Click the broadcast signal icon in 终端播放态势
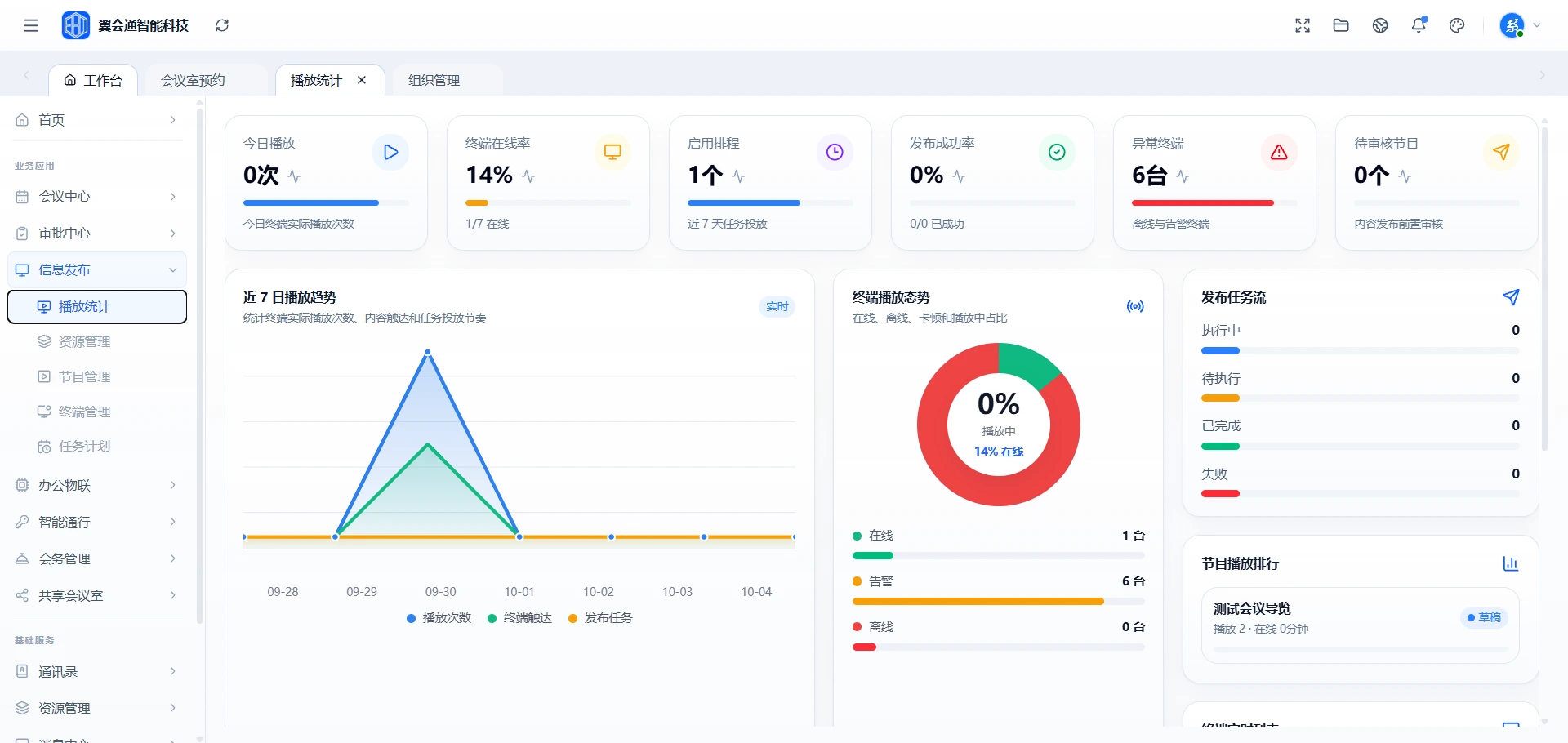Screen dimensions: 1568x743 tap(1135, 306)
